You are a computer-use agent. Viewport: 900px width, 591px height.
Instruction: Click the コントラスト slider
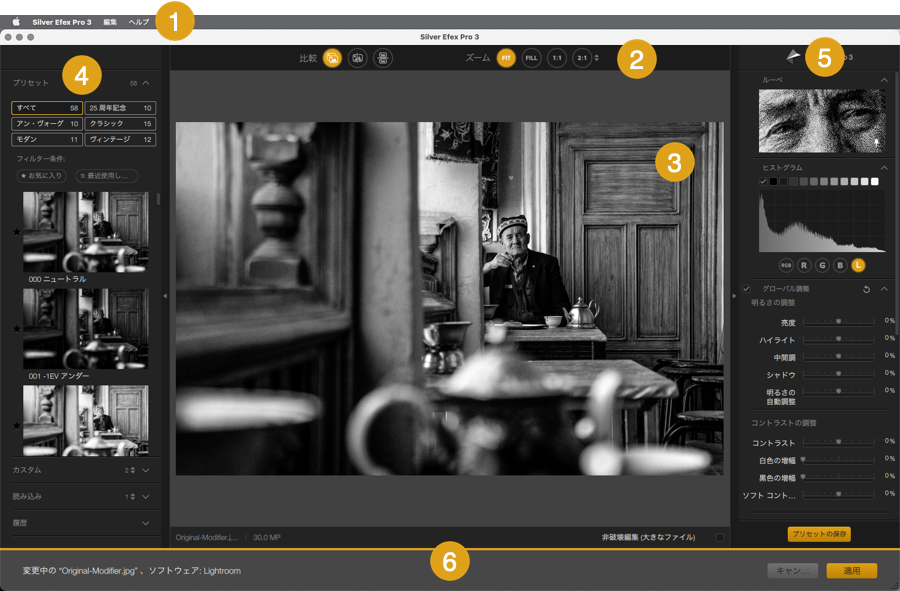839,443
